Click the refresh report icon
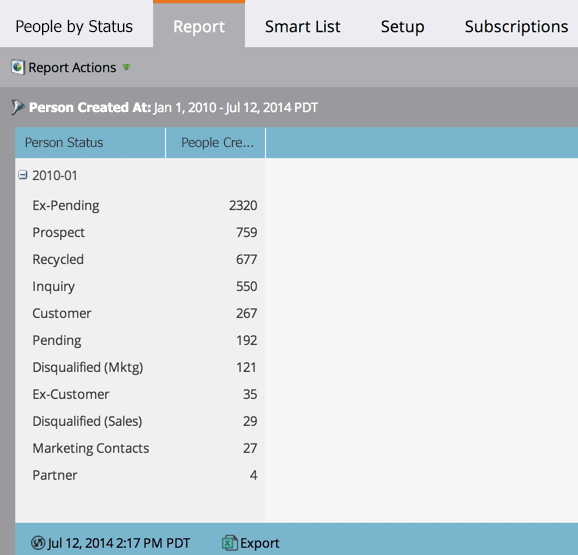This screenshot has width=578, height=555. 38,543
